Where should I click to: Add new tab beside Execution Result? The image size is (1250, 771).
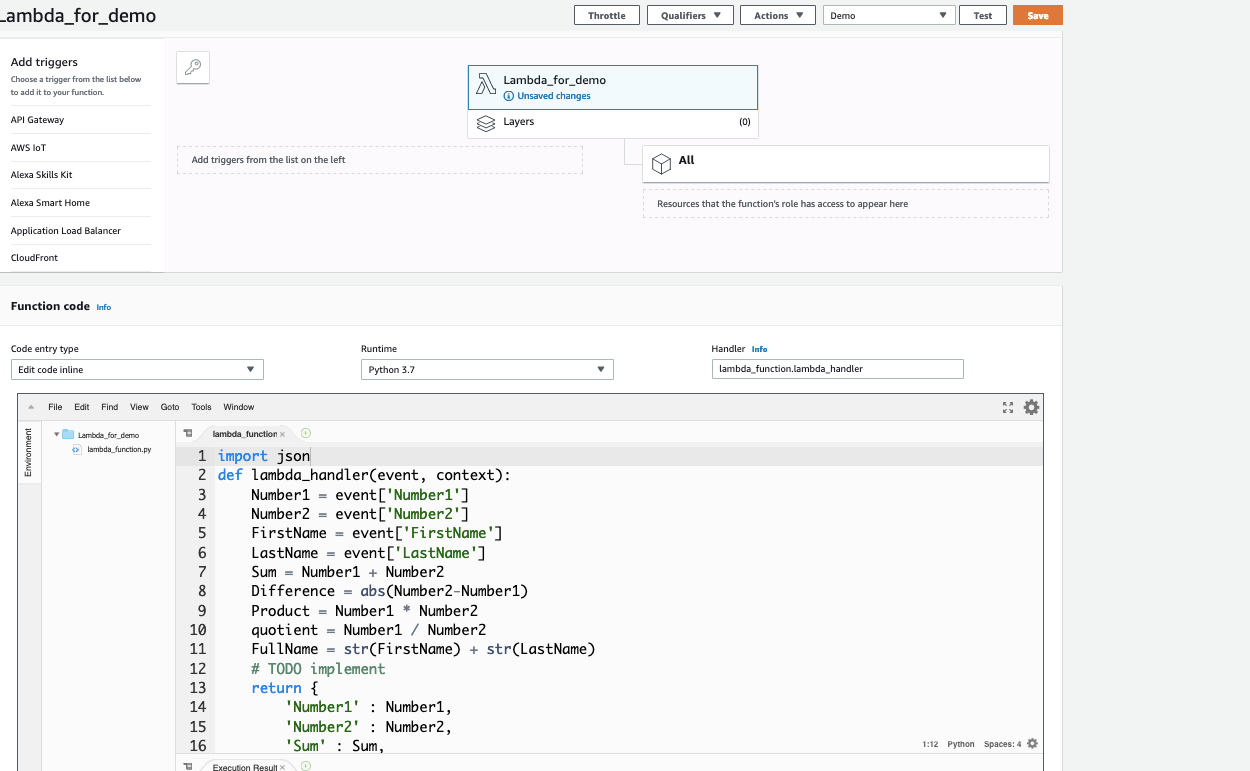point(306,766)
